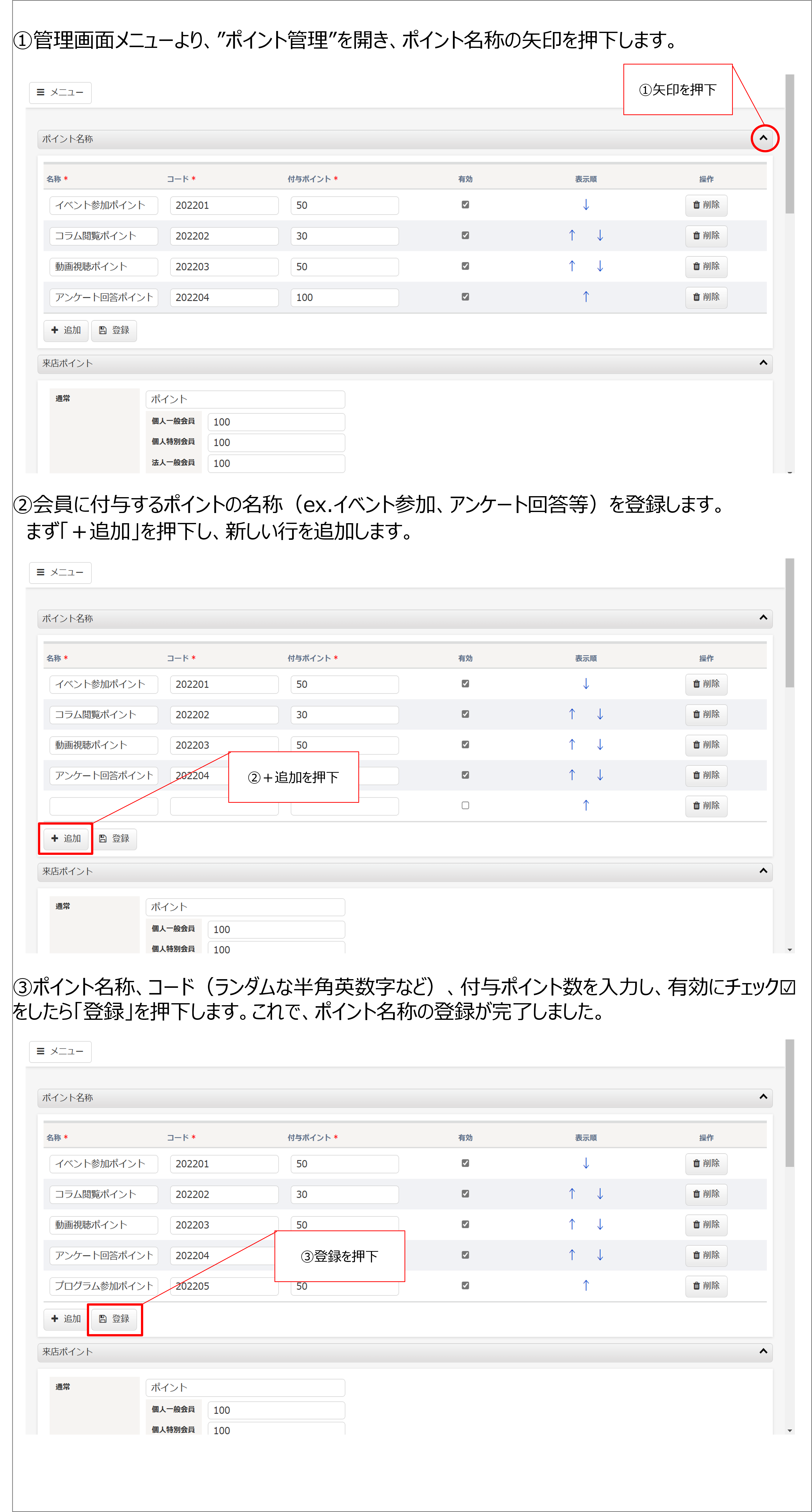In step ② screenshot, toggle 有効 for 動画視聴ポイント
The height and width of the screenshot is (1512, 812).
coord(465,744)
